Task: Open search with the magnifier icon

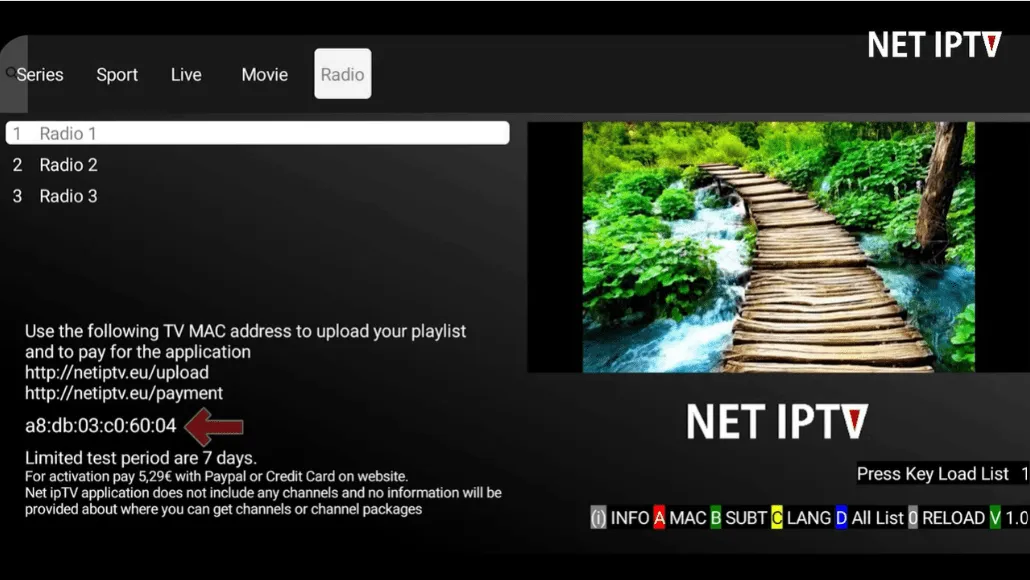Action: click(11, 72)
